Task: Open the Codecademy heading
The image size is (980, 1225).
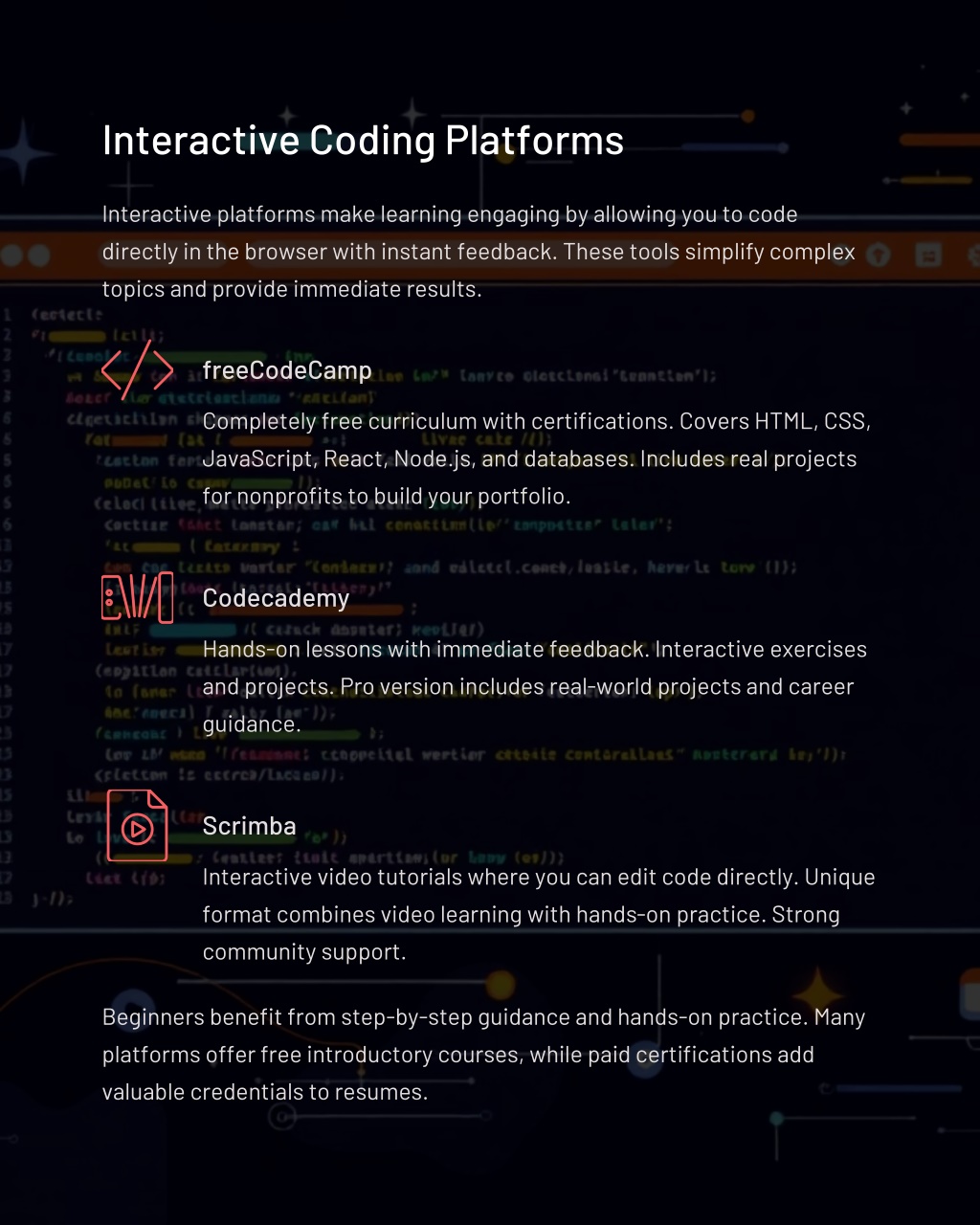Action: tap(276, 598)
